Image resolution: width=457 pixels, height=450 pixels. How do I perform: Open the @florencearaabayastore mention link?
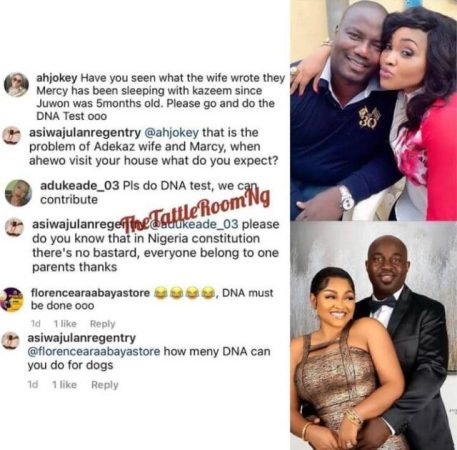pos(94,351)
